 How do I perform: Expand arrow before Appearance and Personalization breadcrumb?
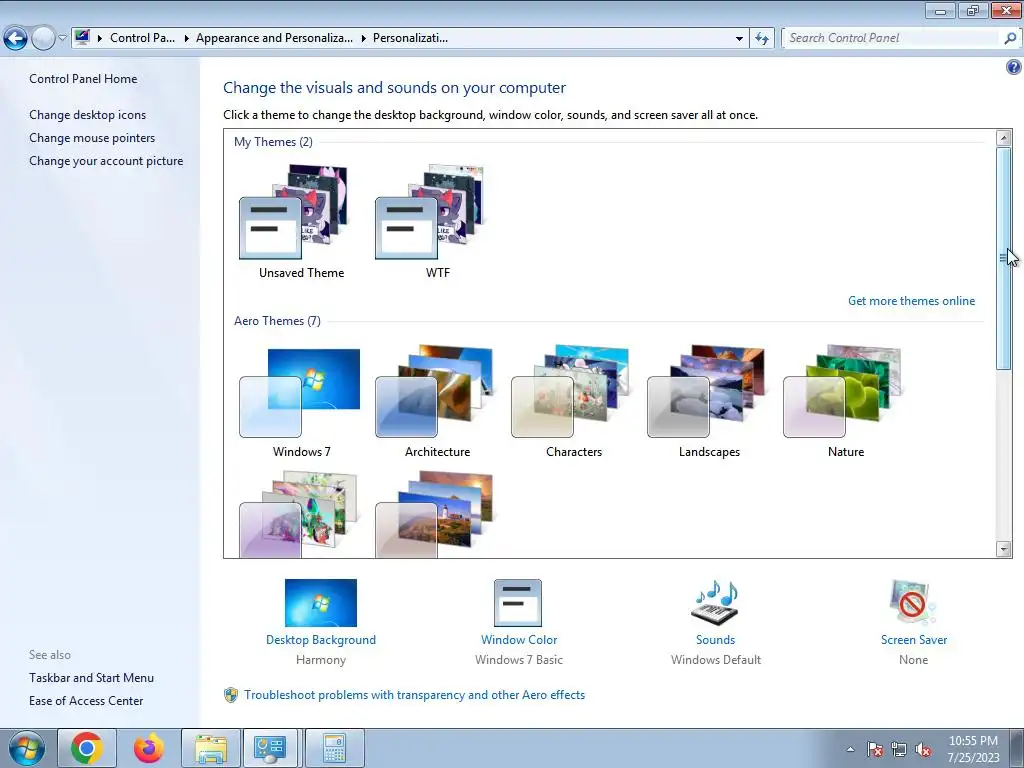186,39
